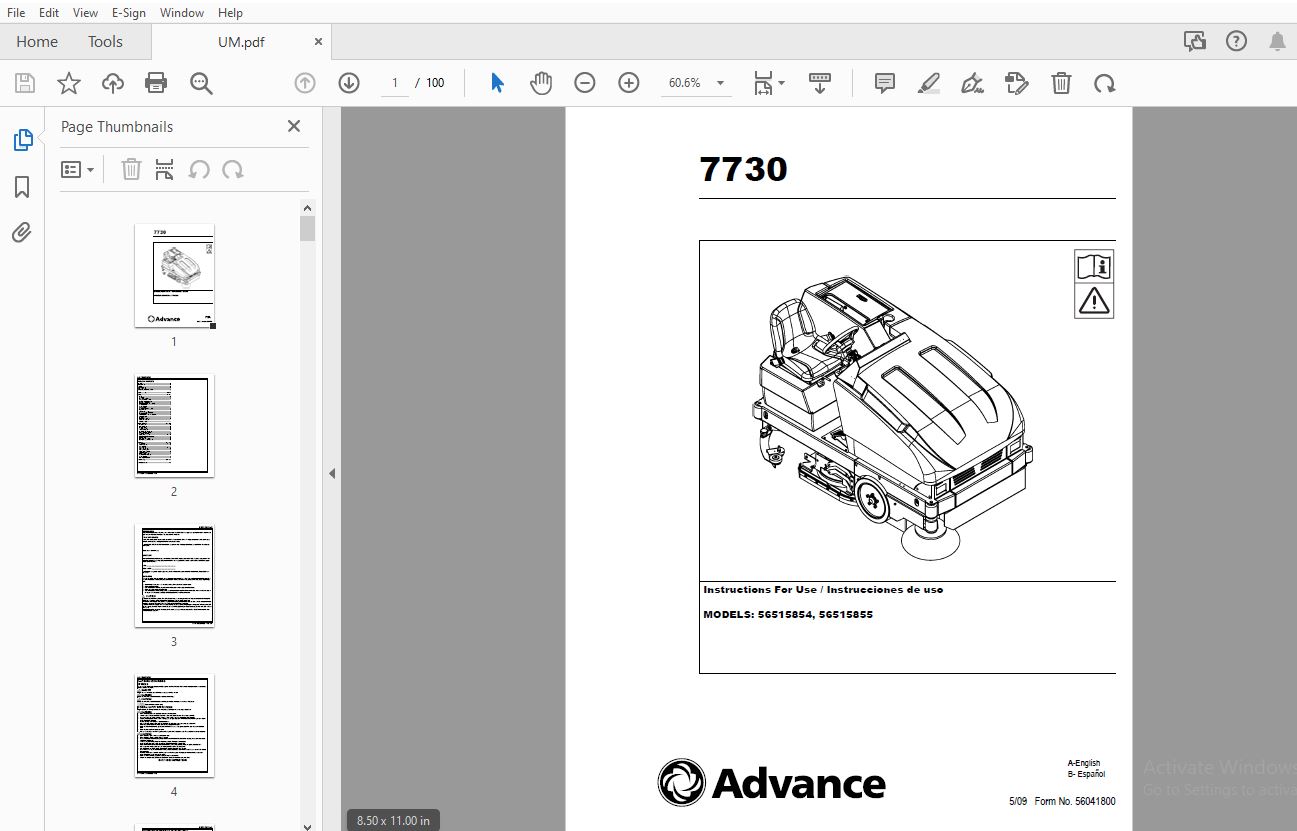The image size is (1297, 831).
Task: Collapse the navigation pane arrow
Action: (x=332, y=474)
